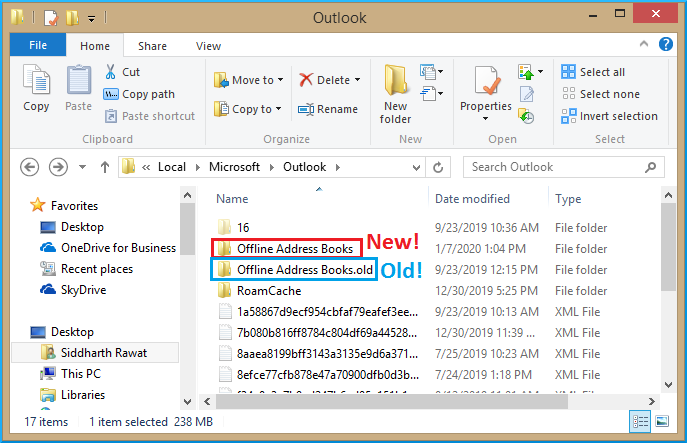The image size is (687, 443).
Task: Click the History icon in Open group
Action: [x=526, y=116]
